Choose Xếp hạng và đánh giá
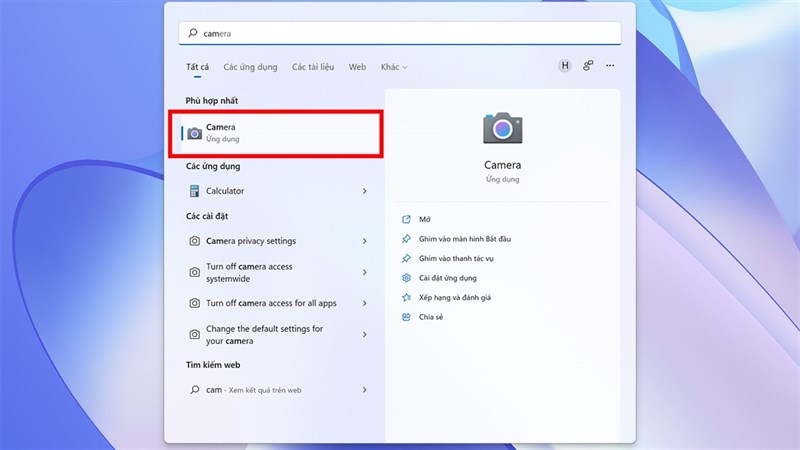This screenshot has height=450, width=800. click(455, 297)
